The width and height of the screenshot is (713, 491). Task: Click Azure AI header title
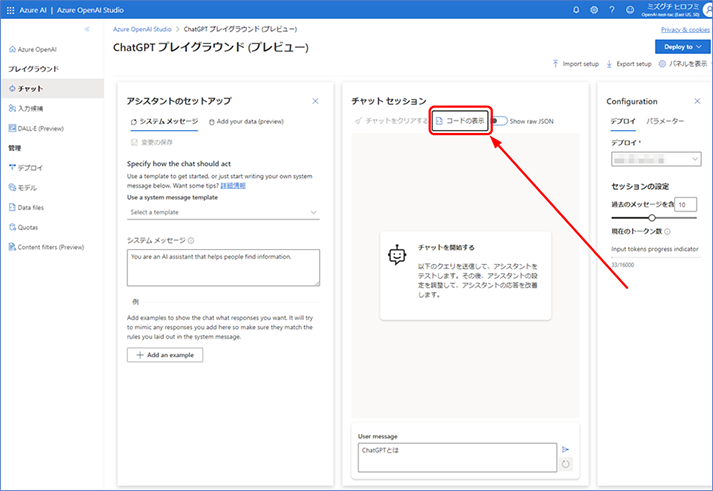(x=33, y=10)
